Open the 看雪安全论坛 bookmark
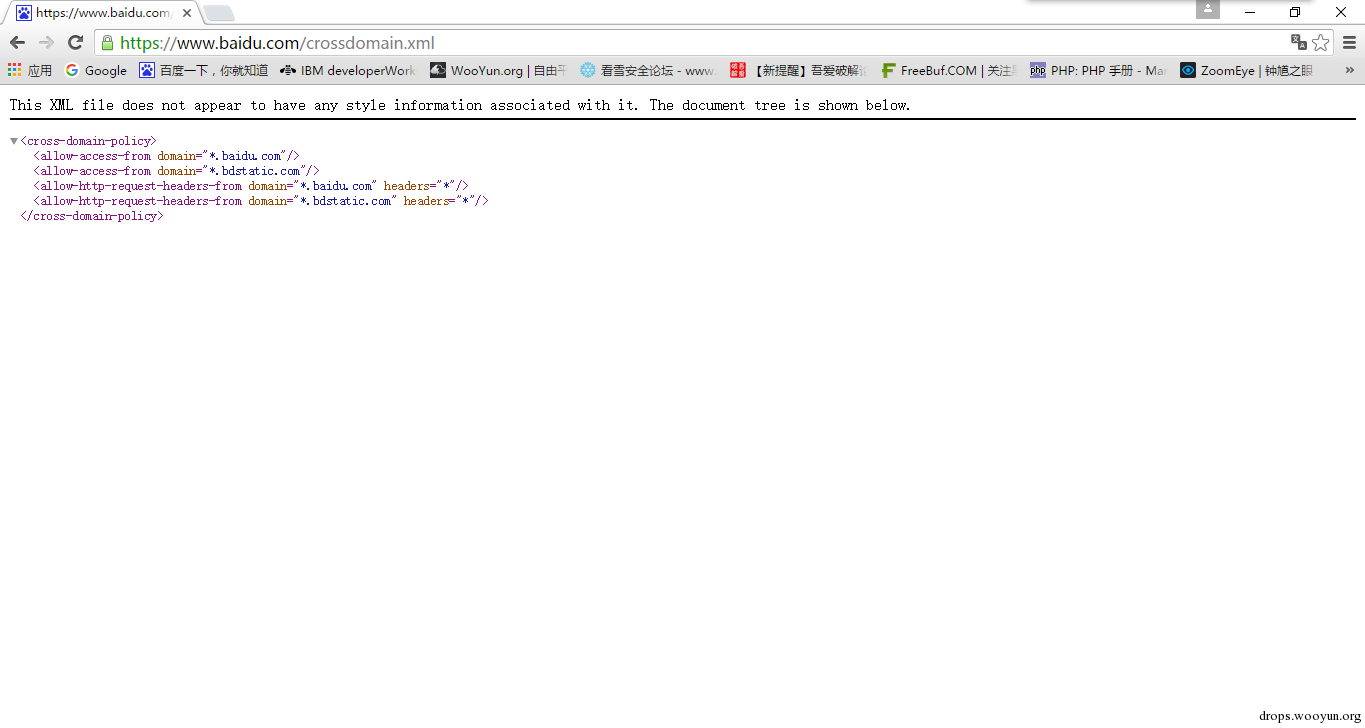1365x728 pixels. 648,70
